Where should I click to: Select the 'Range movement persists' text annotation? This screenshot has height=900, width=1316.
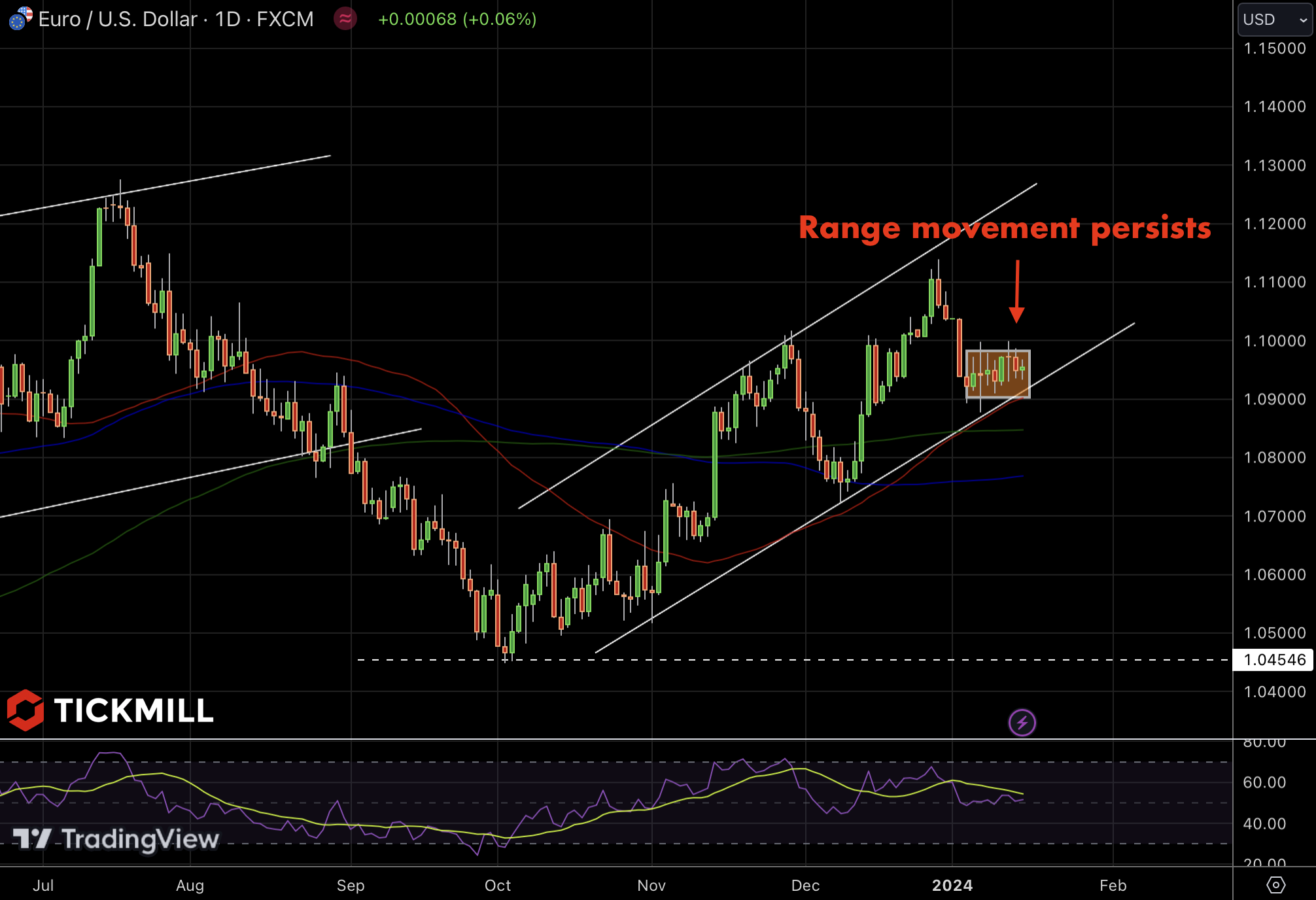[1004, 228]
